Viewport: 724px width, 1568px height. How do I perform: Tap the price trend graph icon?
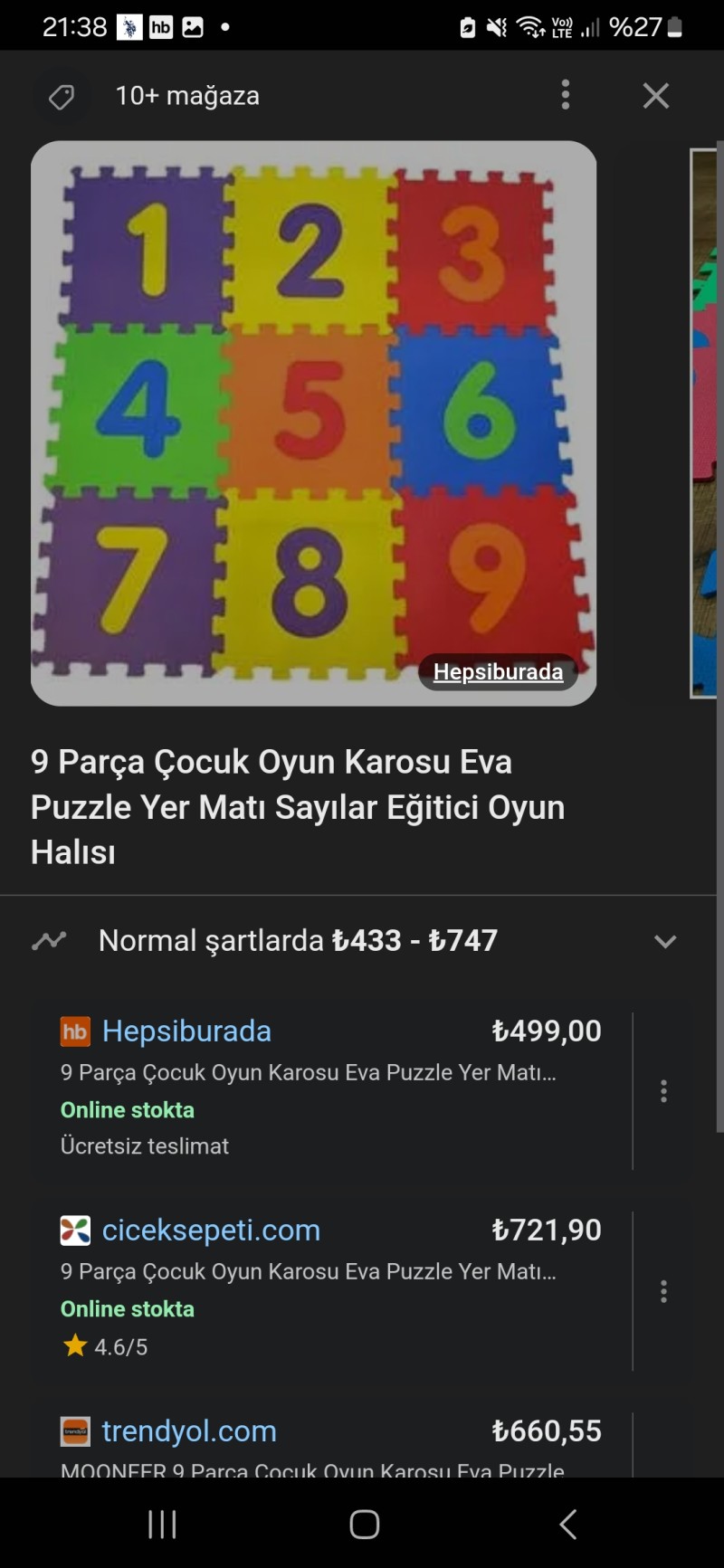pyautogui.click(x=49, y=940)
